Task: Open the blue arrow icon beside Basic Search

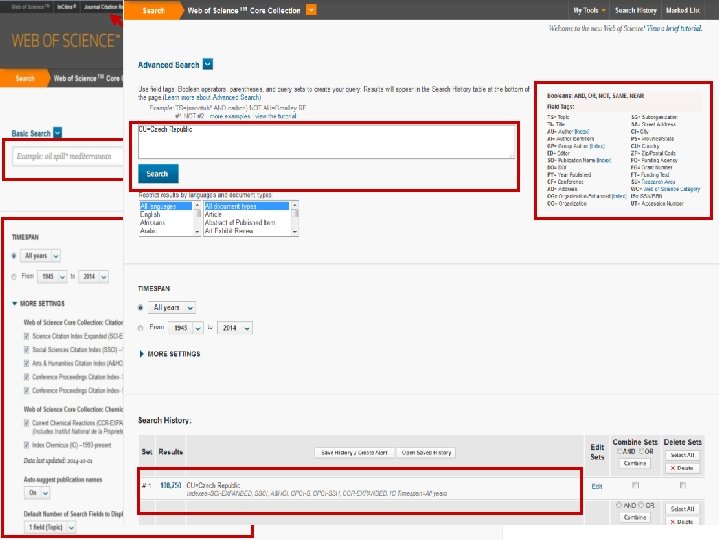Action: click(x=57, y=133)
